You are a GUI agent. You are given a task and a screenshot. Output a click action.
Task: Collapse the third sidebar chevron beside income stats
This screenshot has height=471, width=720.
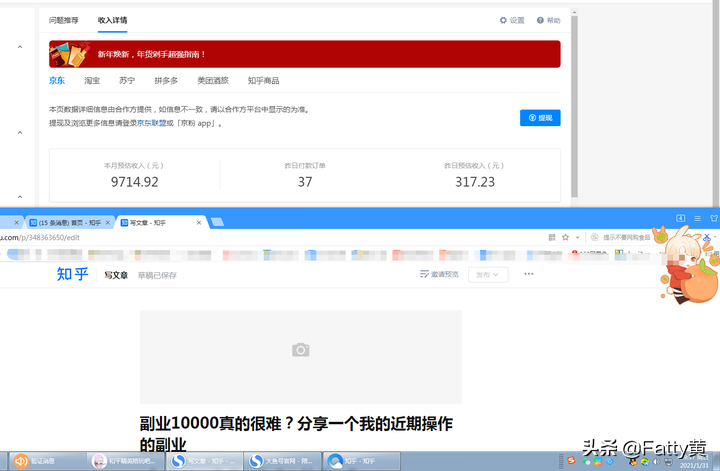[x=20, y=197]
